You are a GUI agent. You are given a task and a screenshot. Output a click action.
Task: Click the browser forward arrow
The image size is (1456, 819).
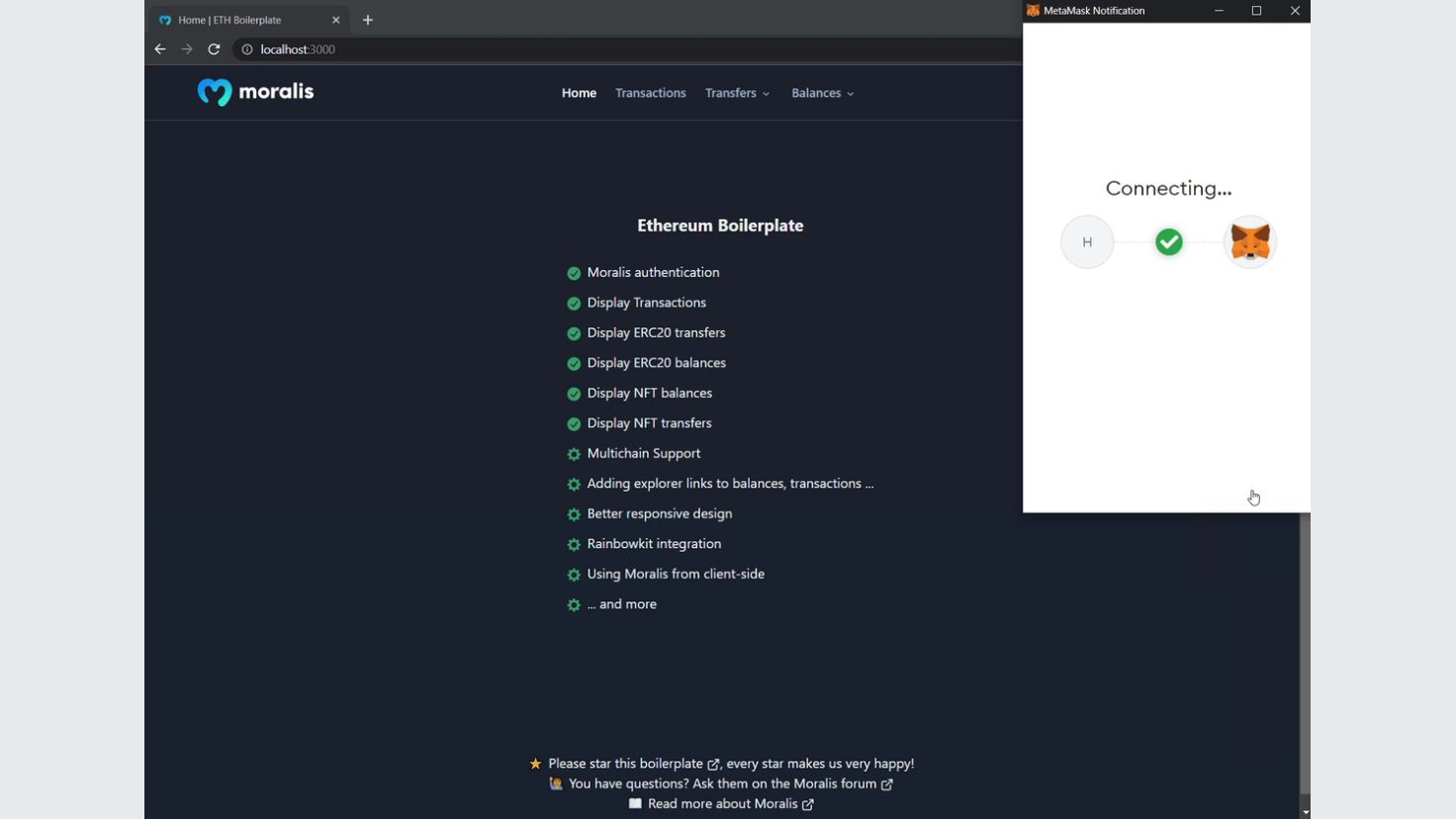pyautogui.click(x=187, y=49)
